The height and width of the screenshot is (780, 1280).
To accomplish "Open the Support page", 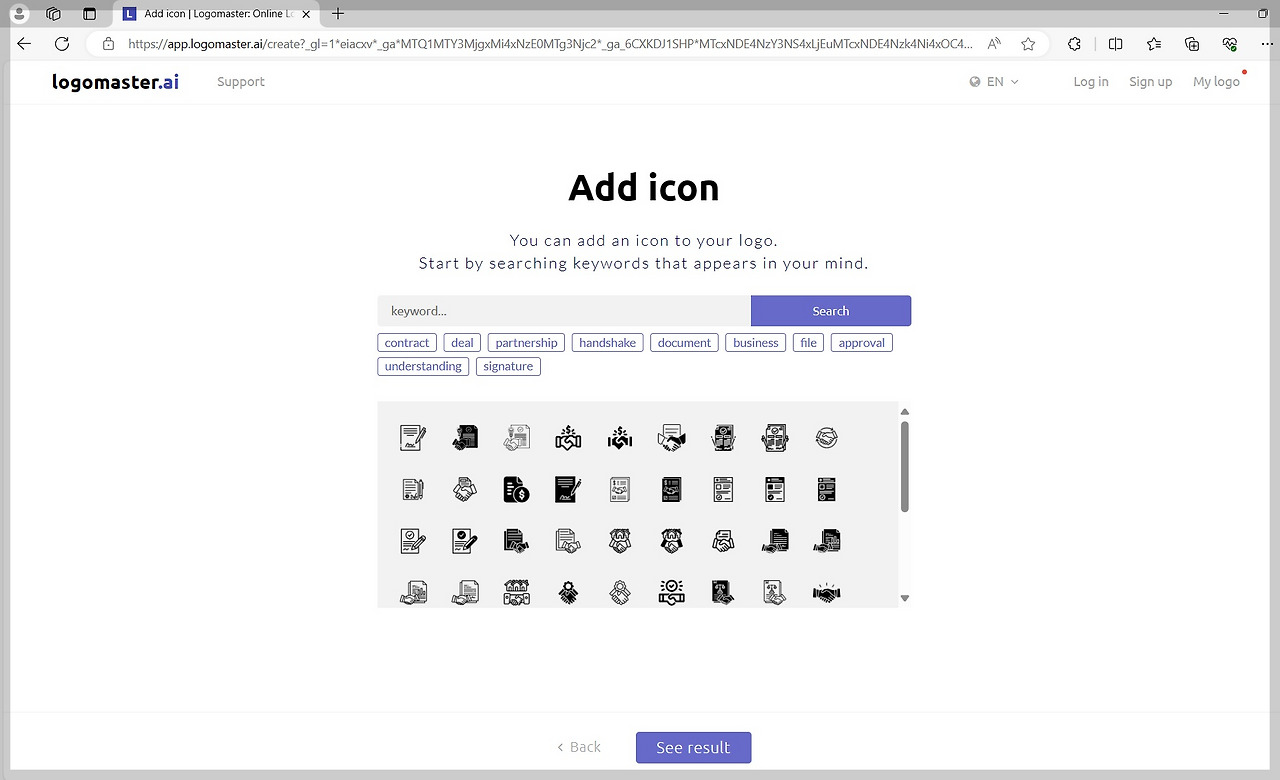I will (x=241, y=82).
